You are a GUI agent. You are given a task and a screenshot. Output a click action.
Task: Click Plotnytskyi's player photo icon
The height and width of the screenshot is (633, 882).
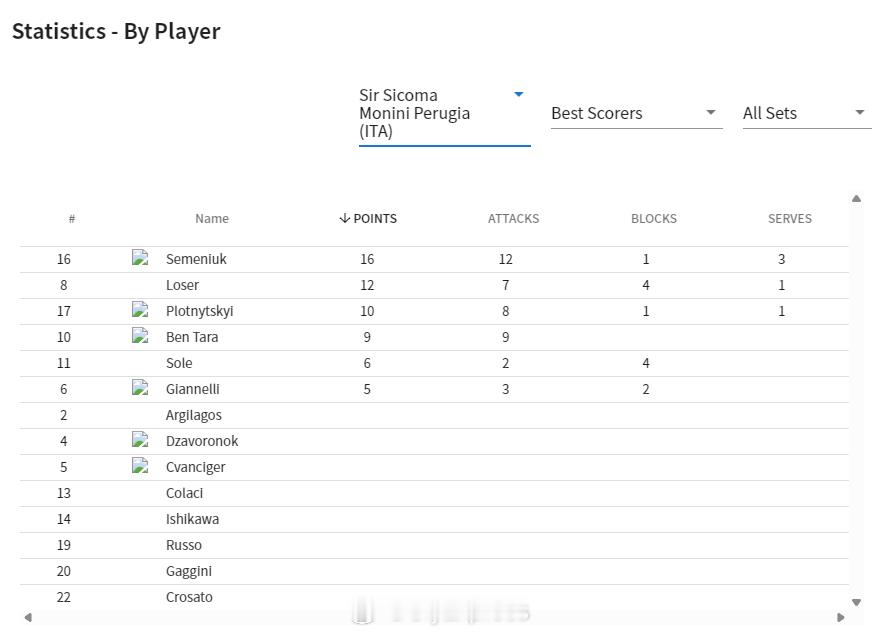(140, 310)
